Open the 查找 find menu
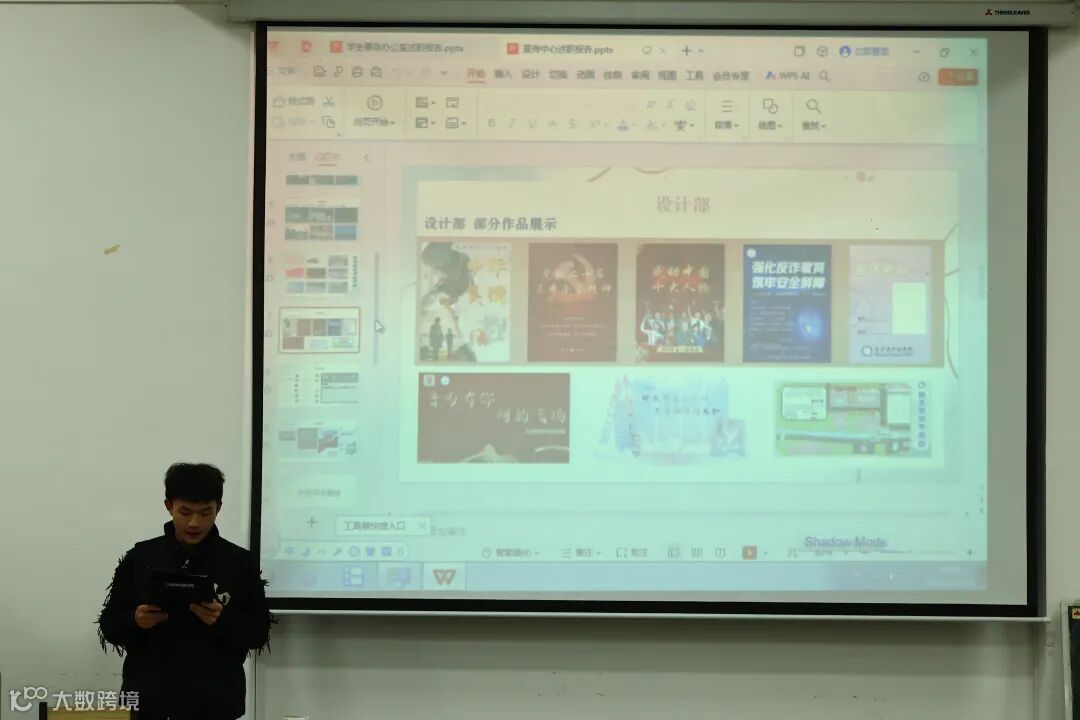 (x=813, y=114)
